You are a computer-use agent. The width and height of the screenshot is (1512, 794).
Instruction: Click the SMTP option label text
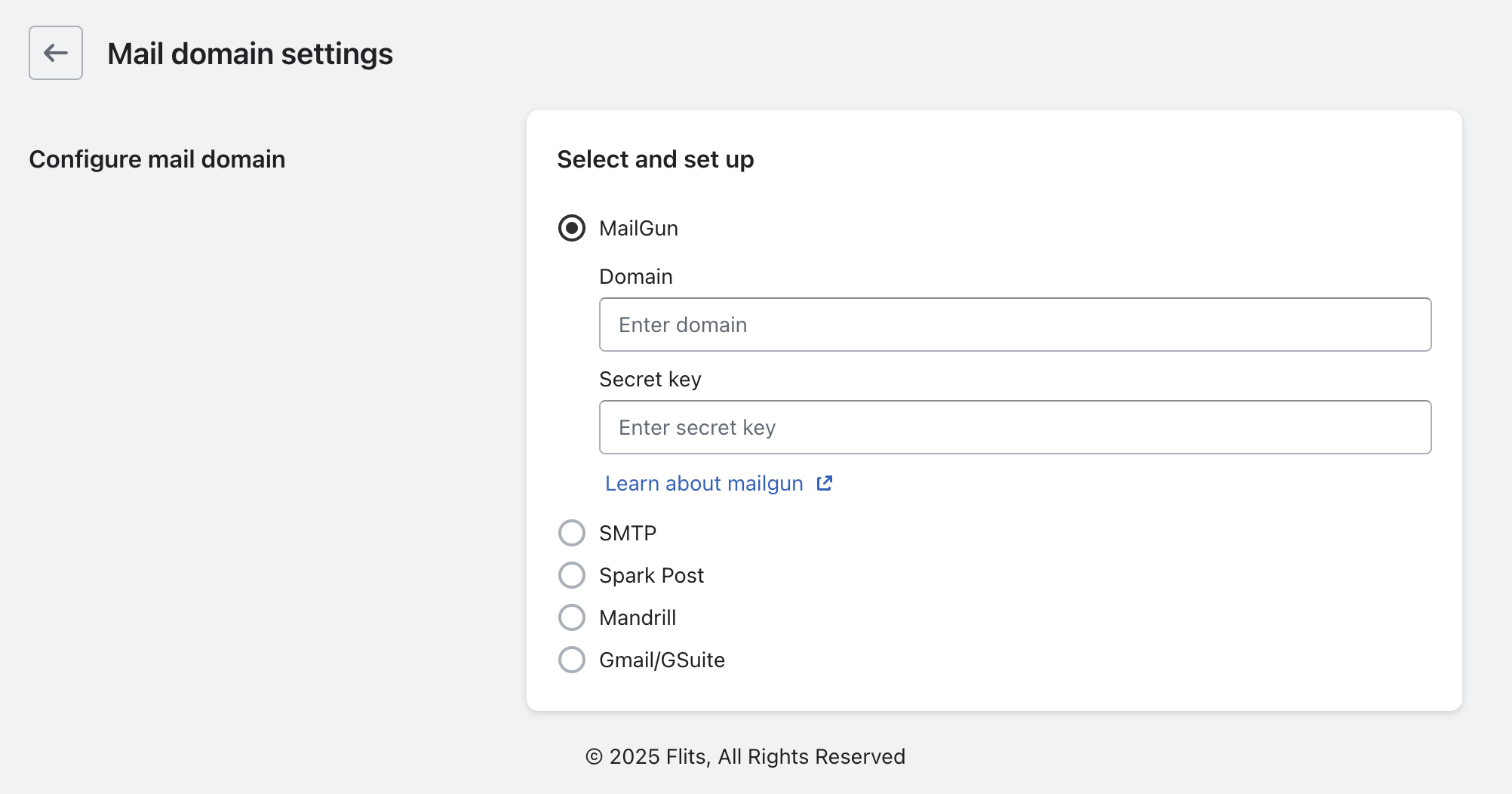click(x=628, y=533)
